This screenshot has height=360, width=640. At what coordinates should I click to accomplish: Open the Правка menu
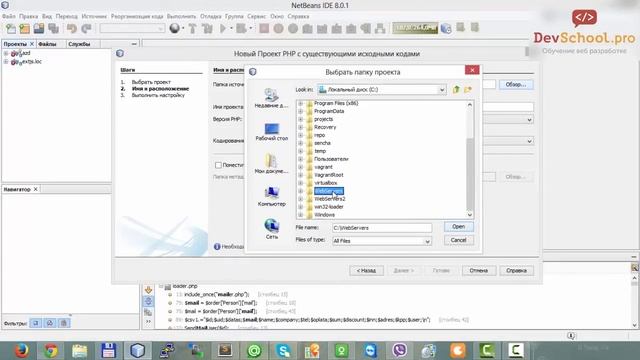[28, 16]
